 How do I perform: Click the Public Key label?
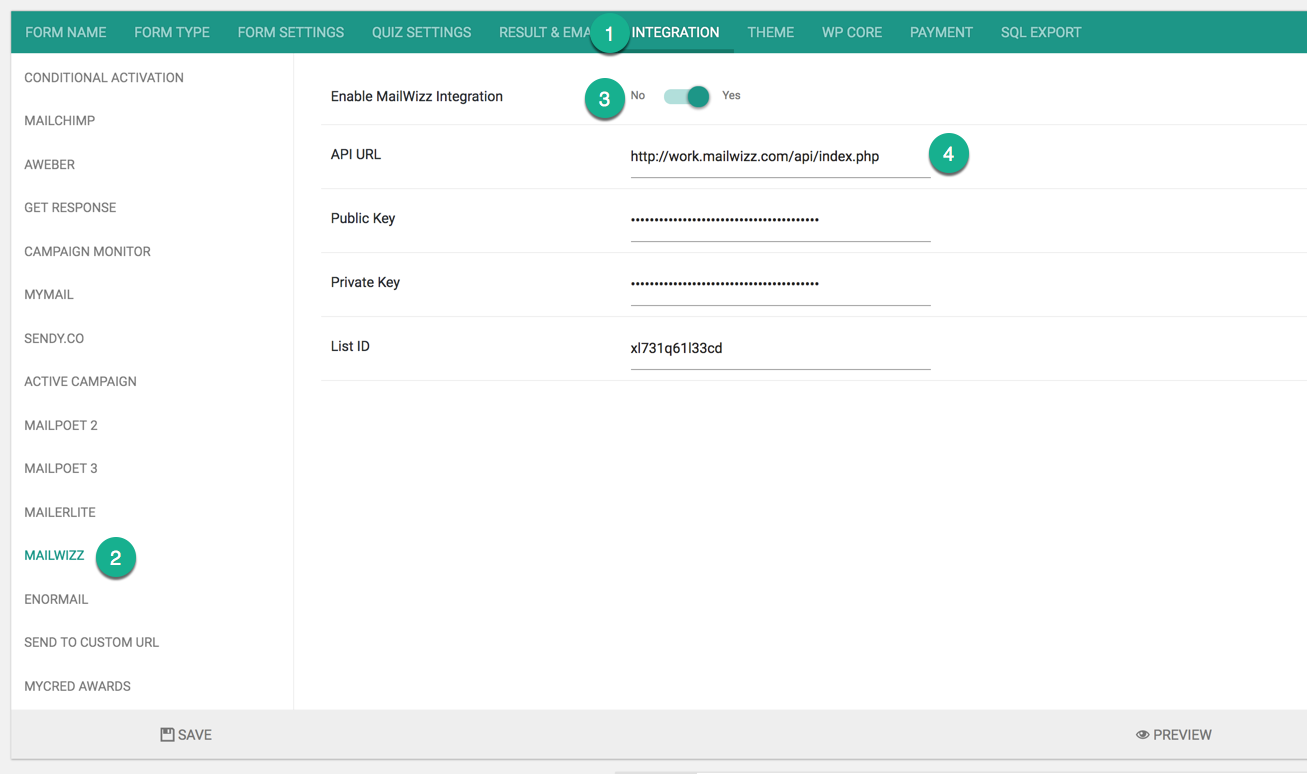(x=363, y=219)
